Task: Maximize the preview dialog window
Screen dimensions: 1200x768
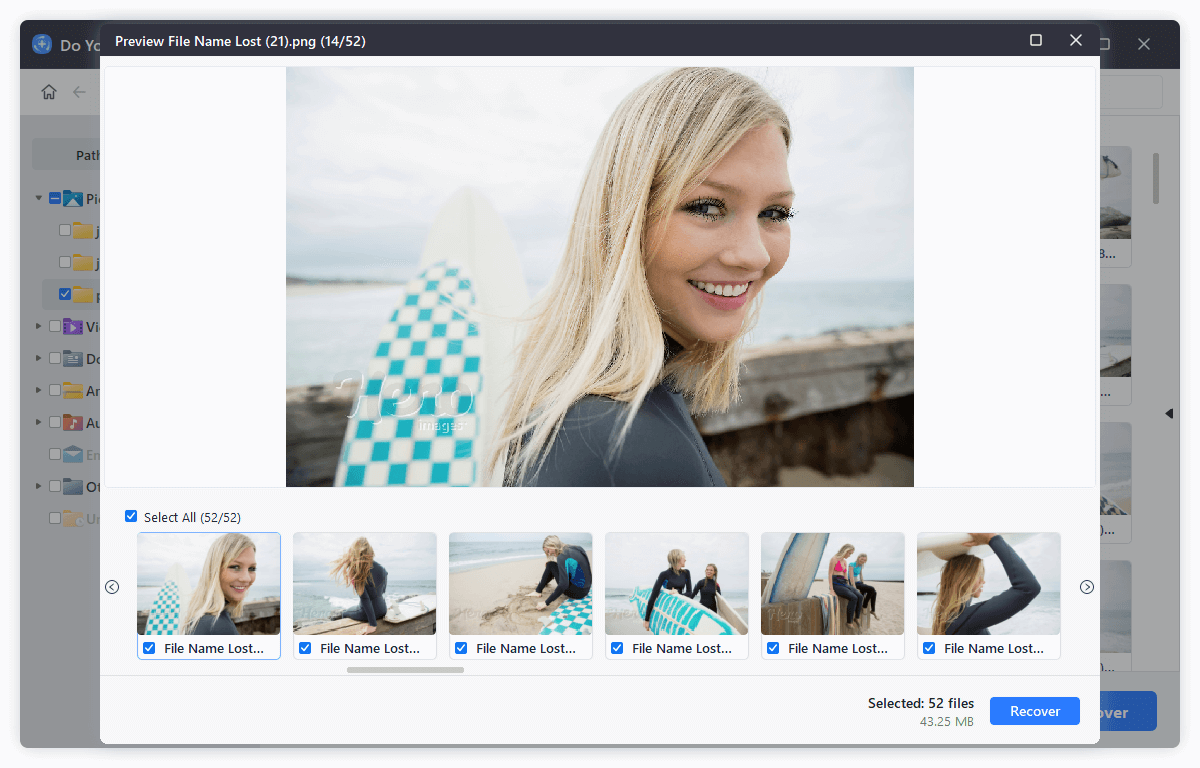Action: (x=1036, y=40)
